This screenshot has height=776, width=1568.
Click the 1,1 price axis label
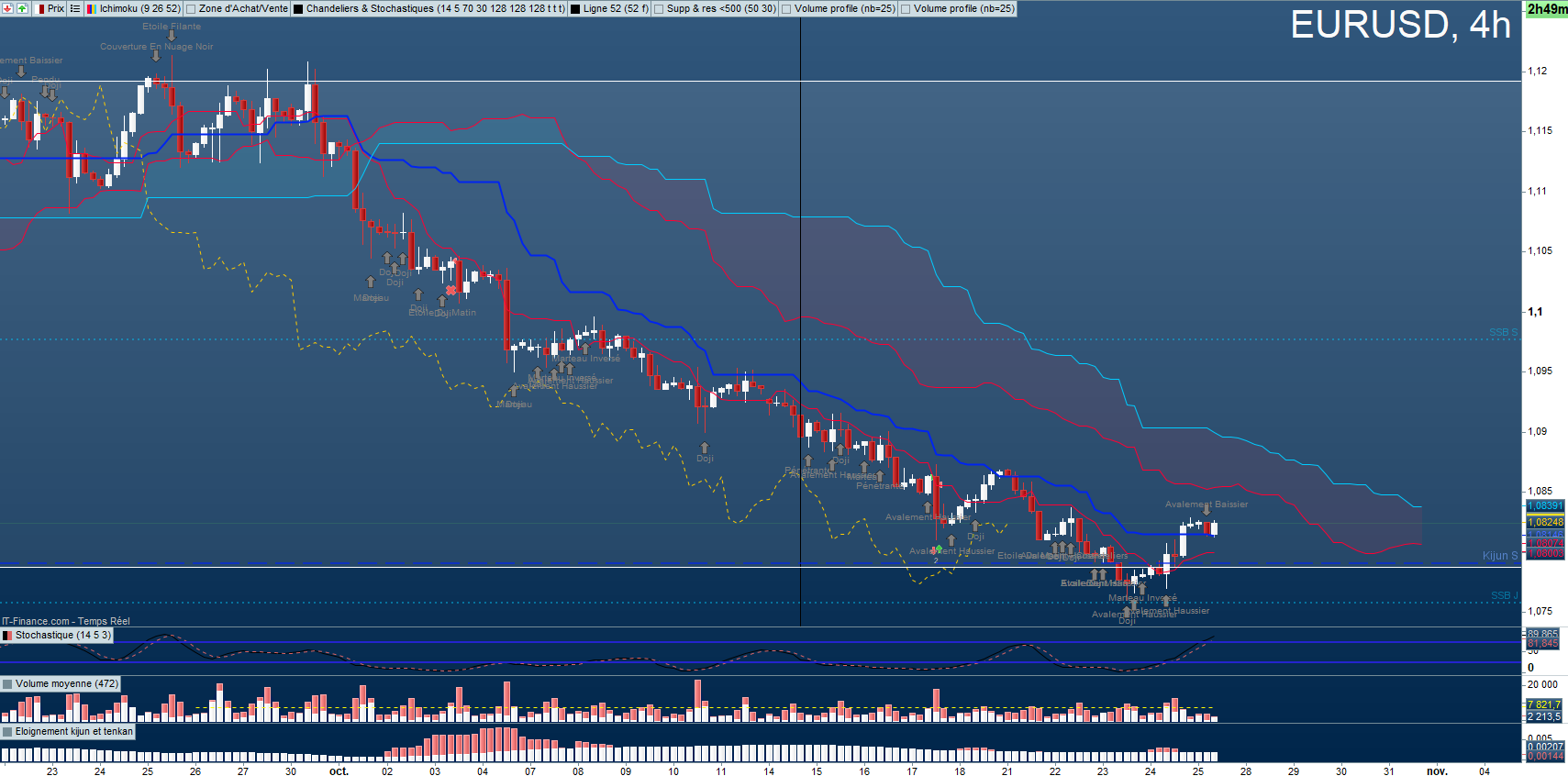click(x=1535, y=312)
